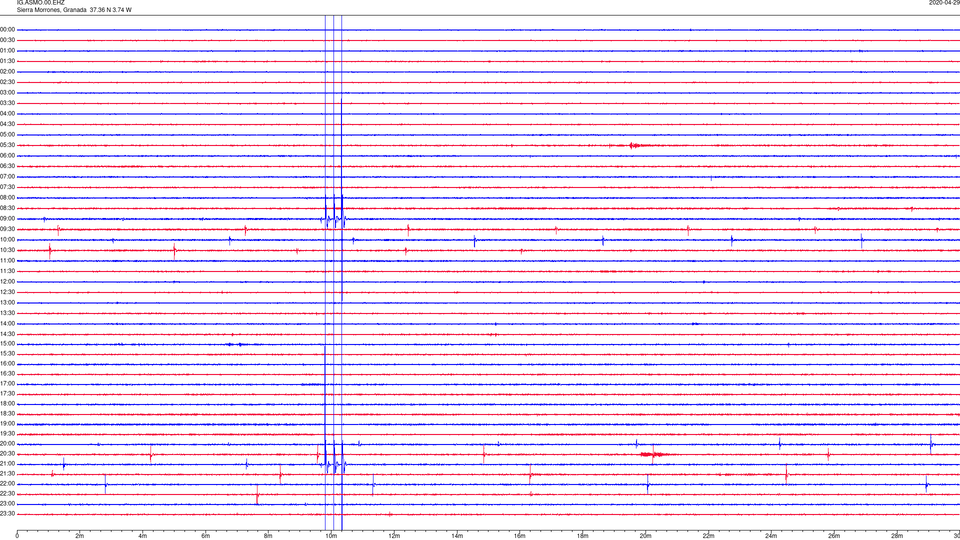Select the 24m axis tick label
960x540 pixels.
[771, 536]
